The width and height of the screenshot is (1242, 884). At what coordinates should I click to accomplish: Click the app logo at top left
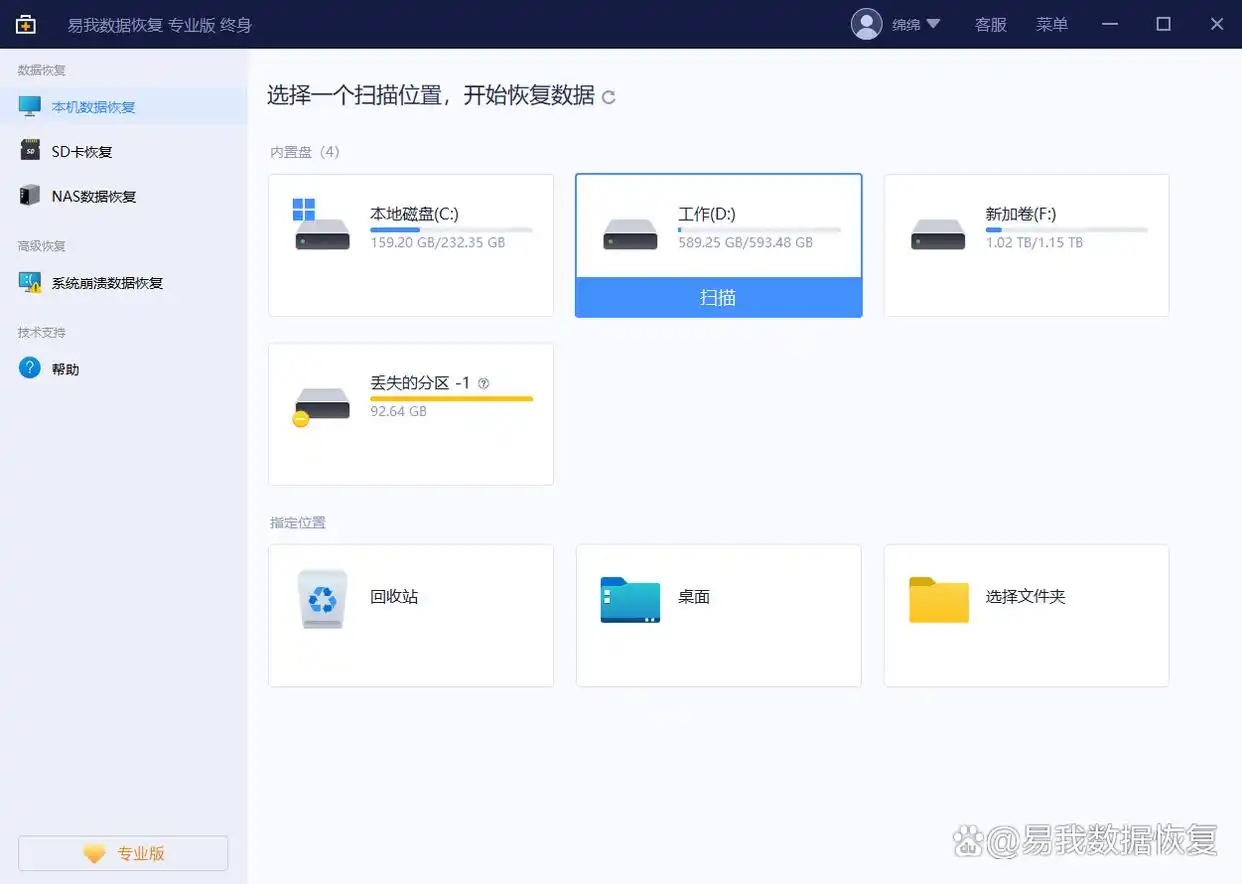(x=25, y=23)
